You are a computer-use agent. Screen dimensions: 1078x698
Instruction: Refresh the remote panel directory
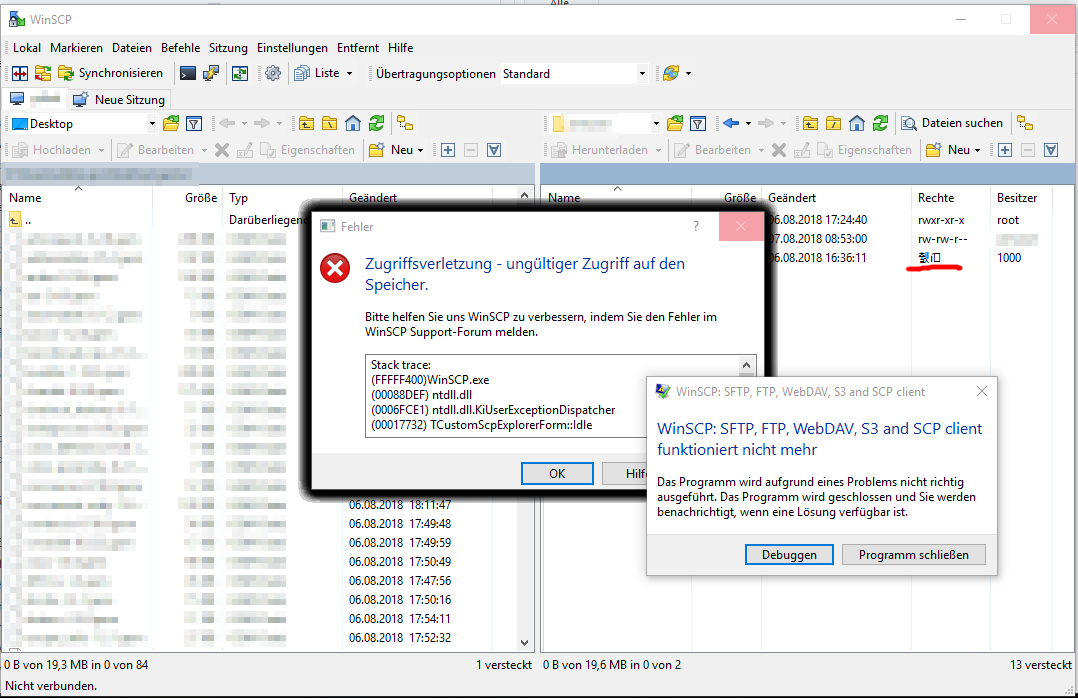pyautogui.click(x=880, y=123)
